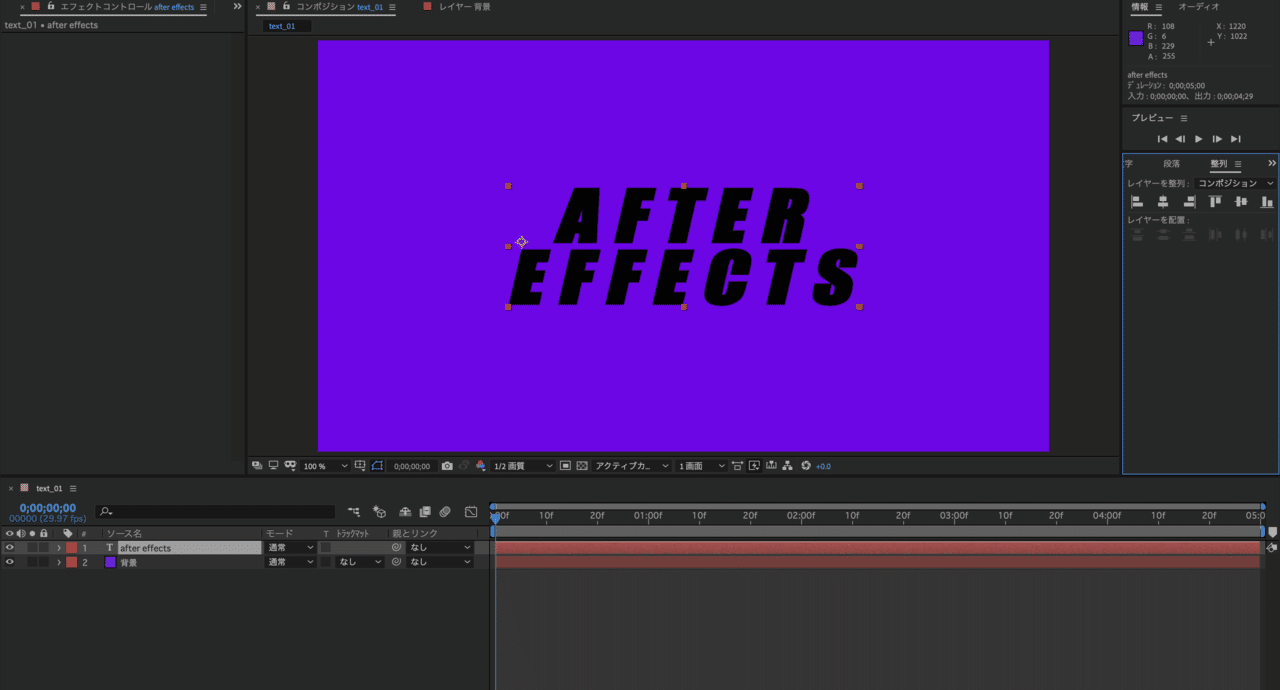Hide the 背景 layer eye toggle
This screenshot has height=690, width=1280.
point(10,562)
